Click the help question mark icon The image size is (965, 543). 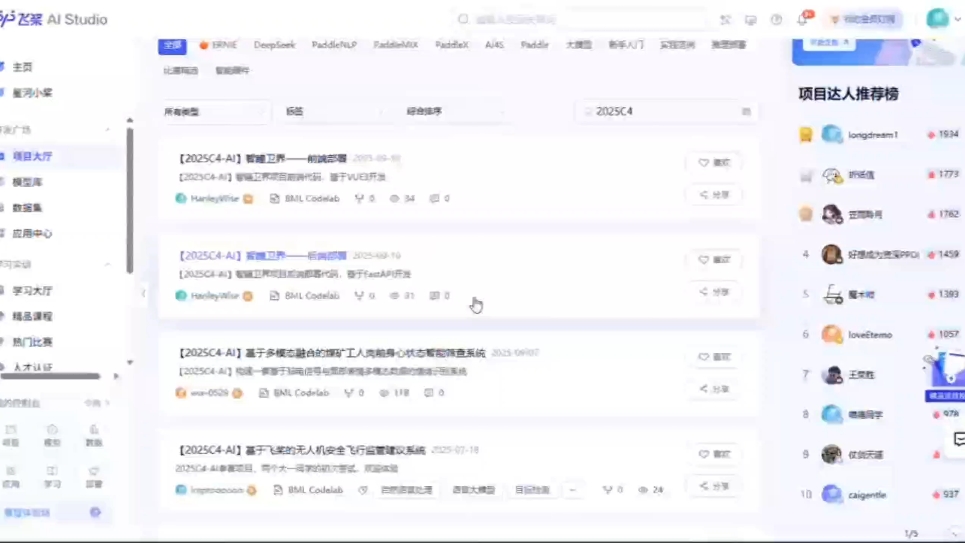(776, 20)
